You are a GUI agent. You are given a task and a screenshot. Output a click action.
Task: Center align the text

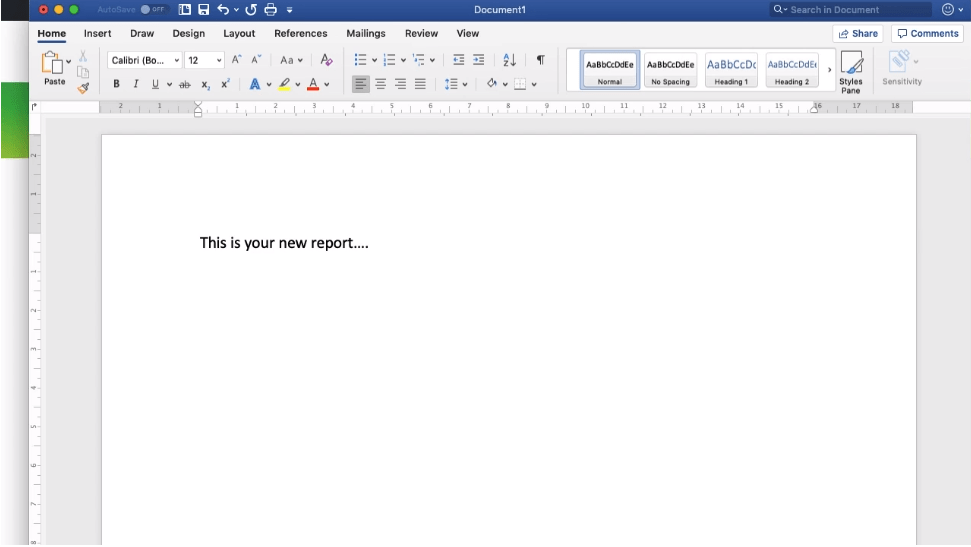[x=380, y=84]
